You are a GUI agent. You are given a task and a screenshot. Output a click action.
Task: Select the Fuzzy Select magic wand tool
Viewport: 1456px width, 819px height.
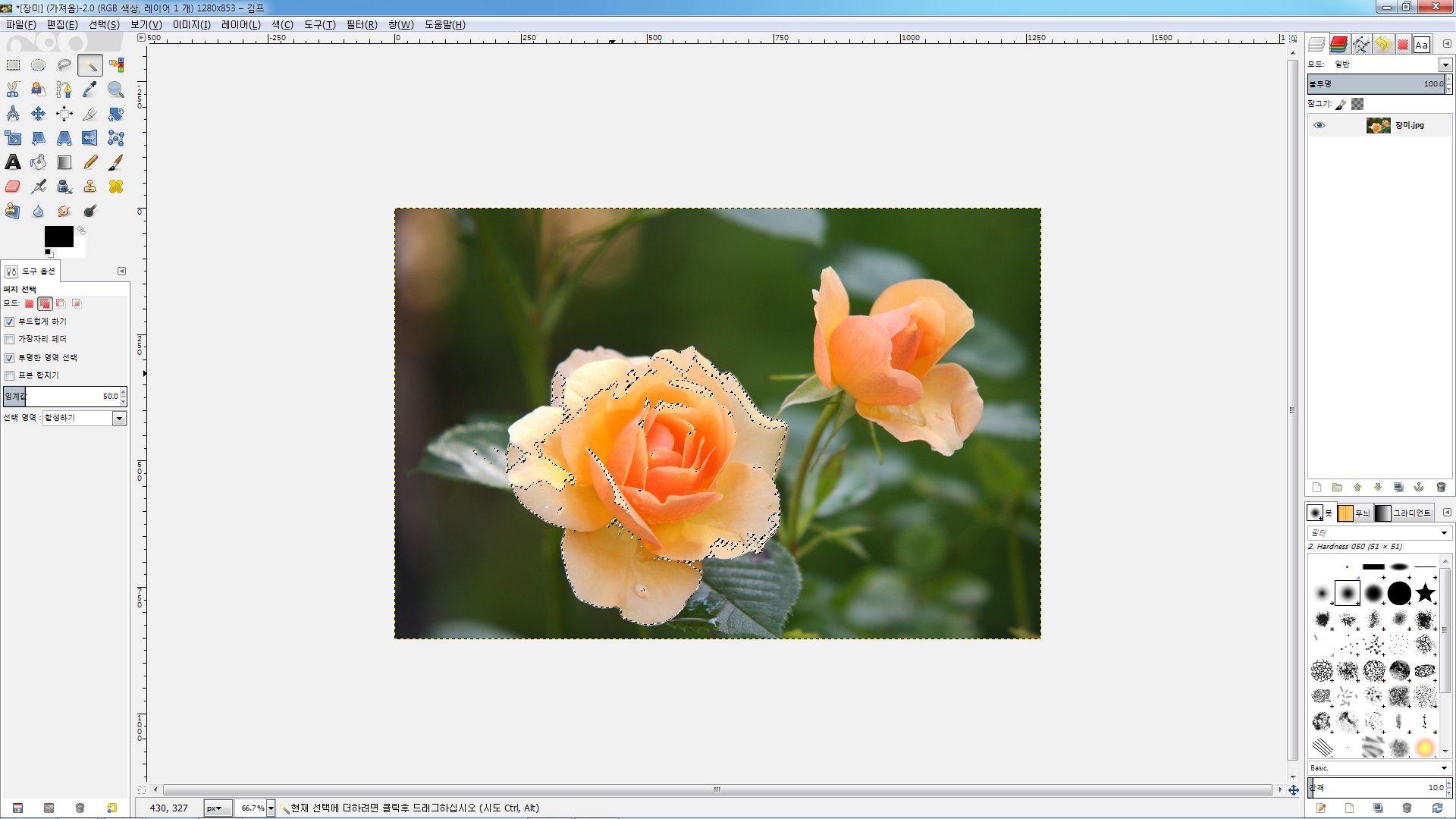[90, 65]
